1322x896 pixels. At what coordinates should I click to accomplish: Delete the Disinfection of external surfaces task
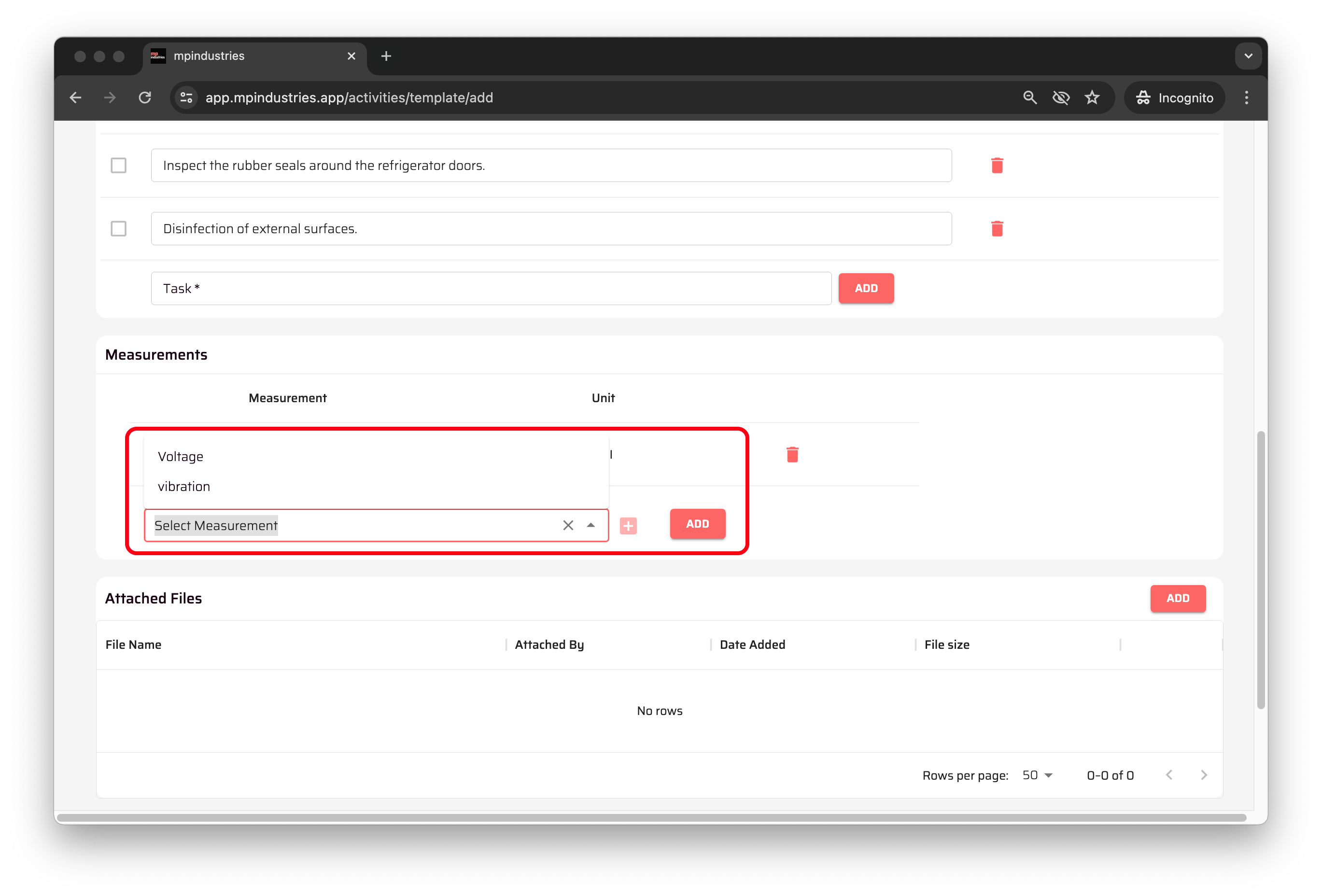[x=997, y=229]
